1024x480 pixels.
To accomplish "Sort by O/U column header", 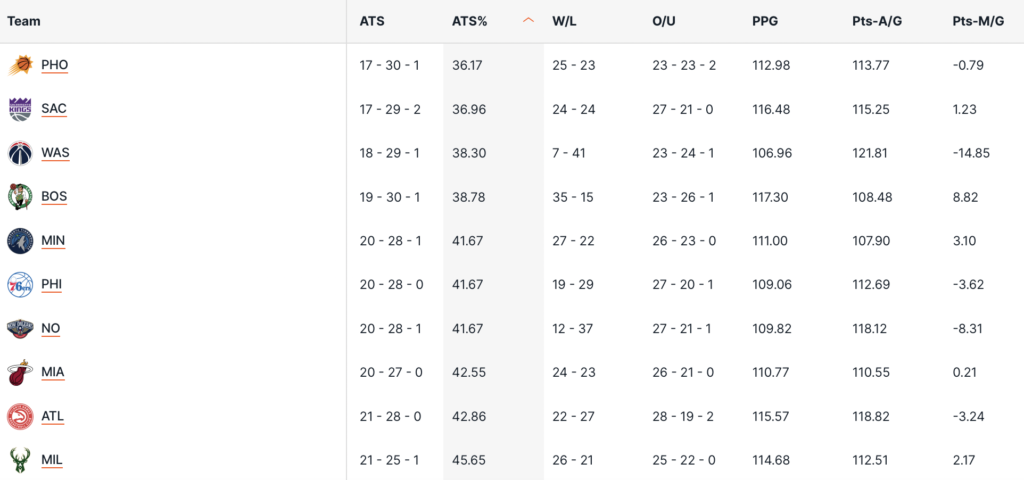I will point(665,21).
